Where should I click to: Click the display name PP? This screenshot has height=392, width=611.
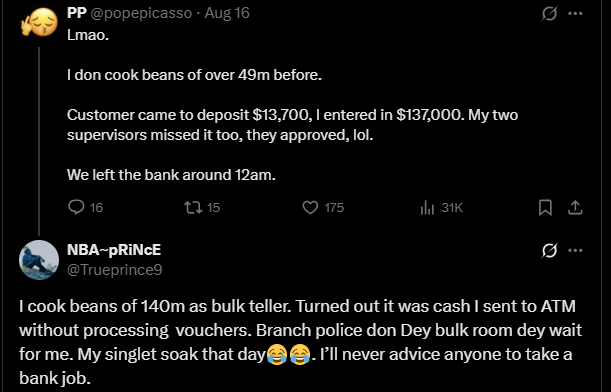click(77, 12)
